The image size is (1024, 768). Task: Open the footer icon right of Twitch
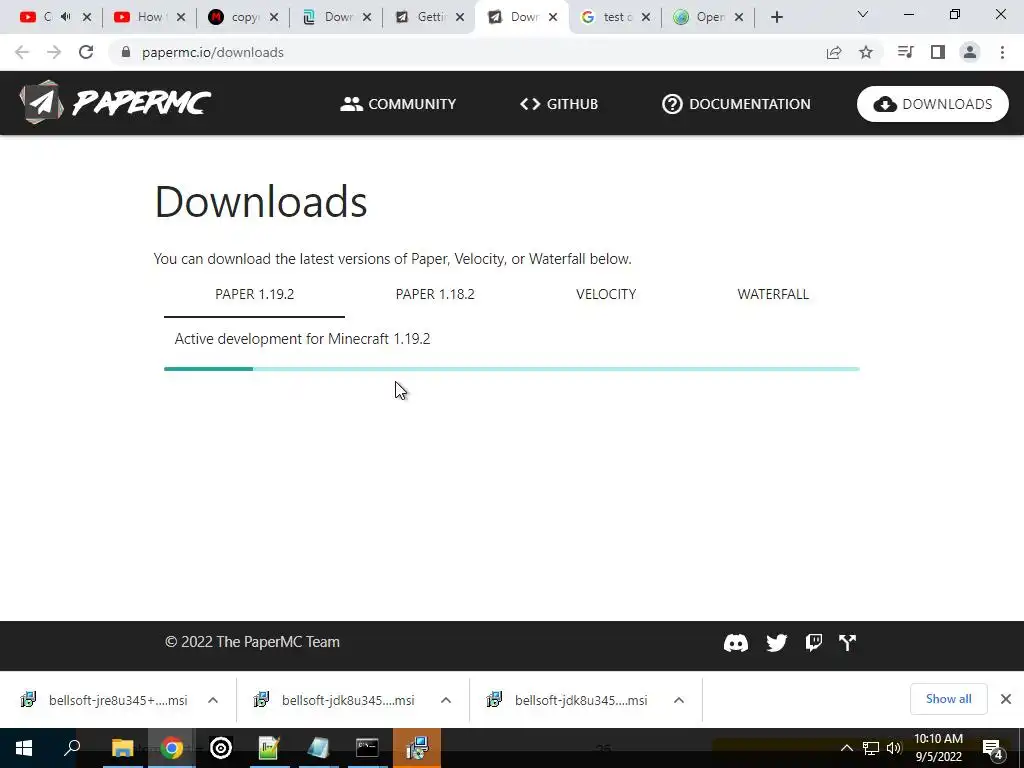pos(848,643)
